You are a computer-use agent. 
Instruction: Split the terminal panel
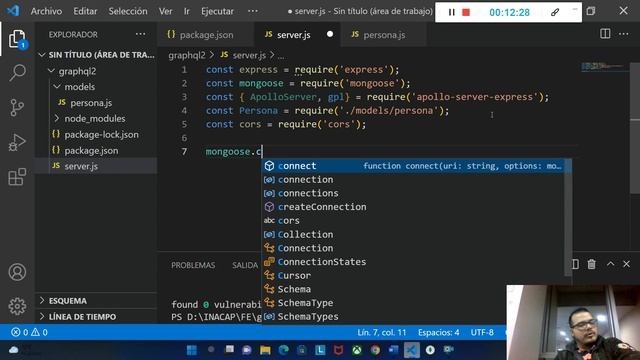click(x=576, y=264)
